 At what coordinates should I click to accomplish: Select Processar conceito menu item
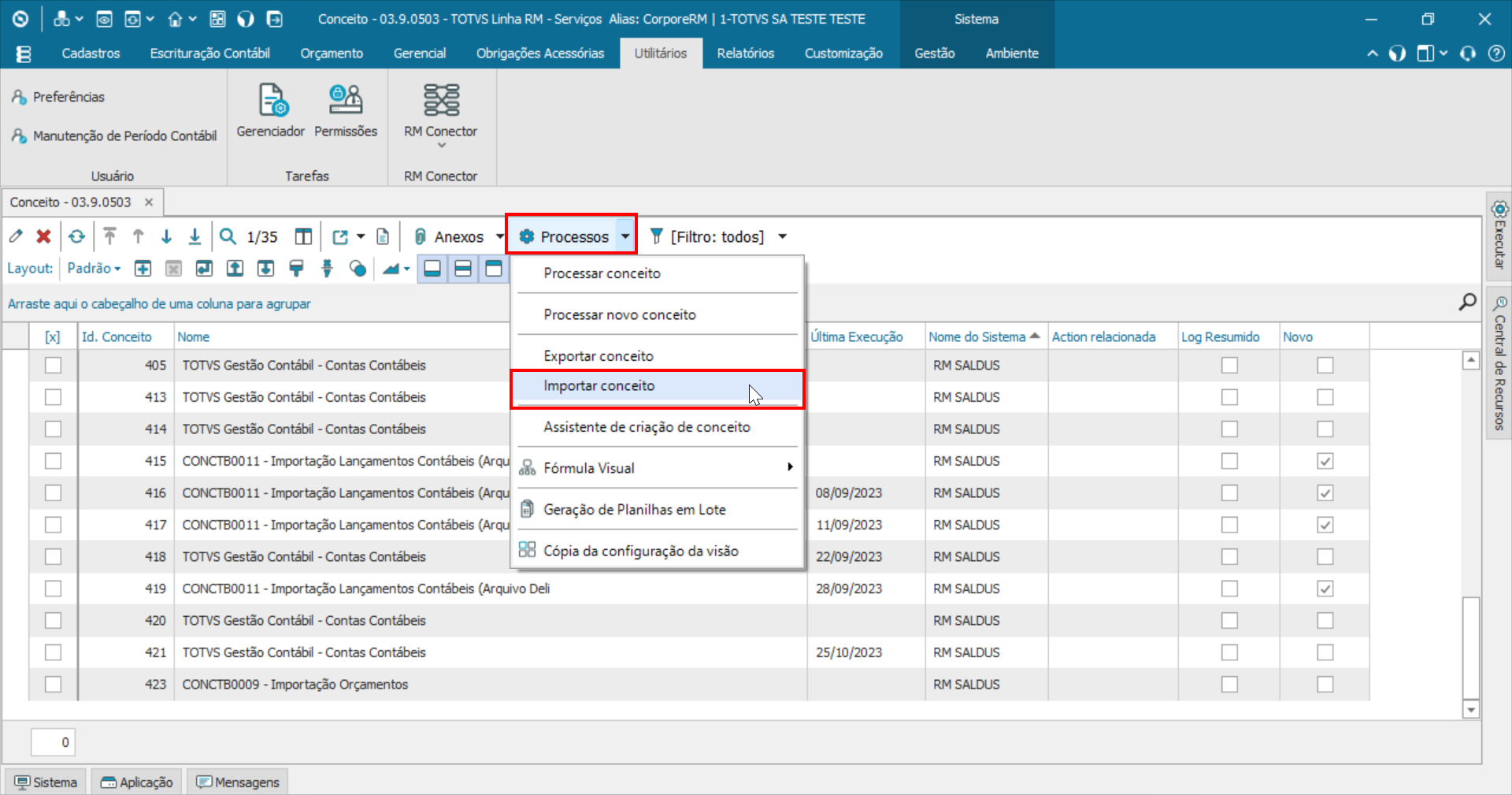[658, 273]
